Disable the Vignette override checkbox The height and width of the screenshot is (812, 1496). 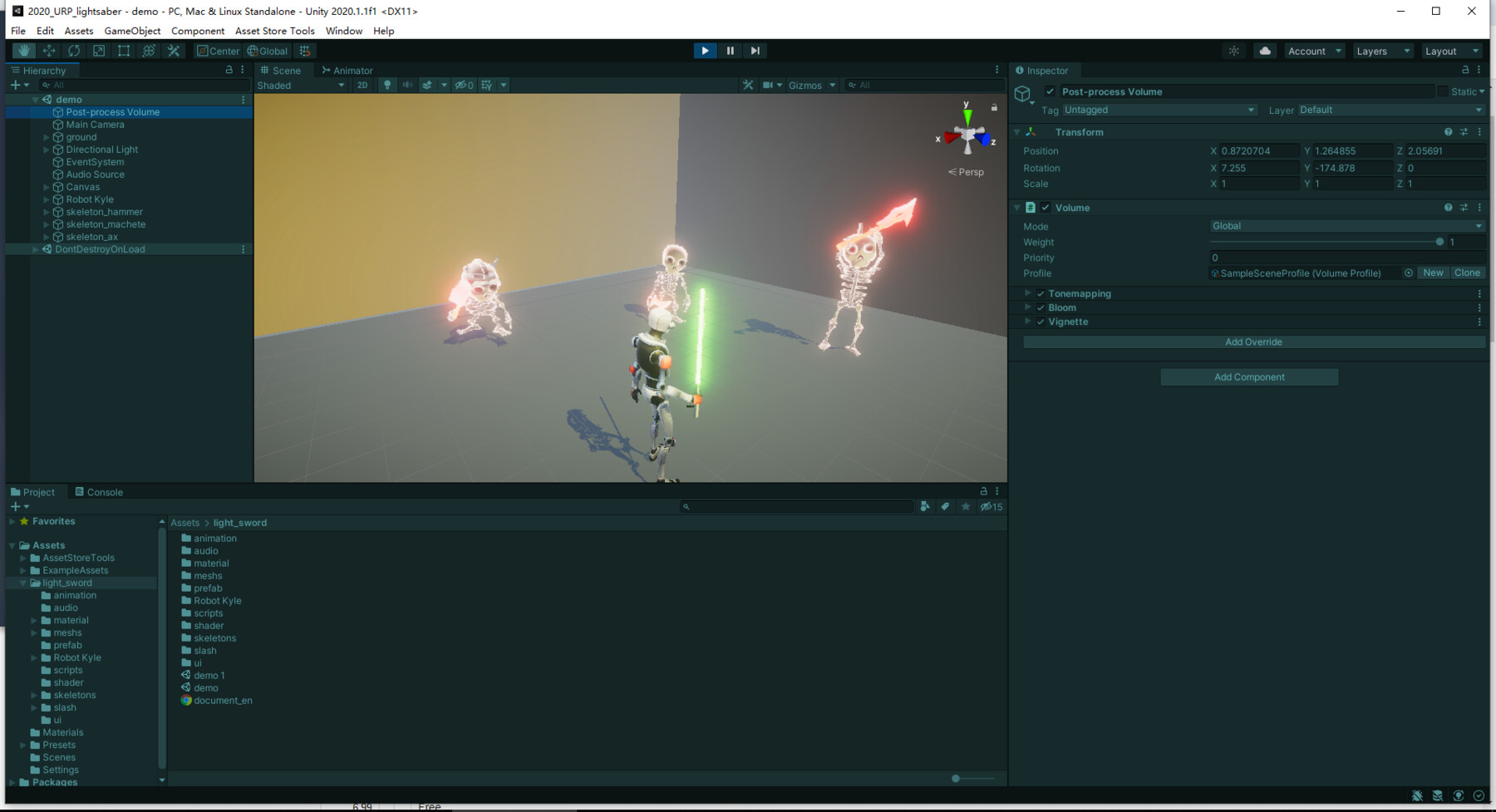pyautogui.click(x=1041, y=322)
